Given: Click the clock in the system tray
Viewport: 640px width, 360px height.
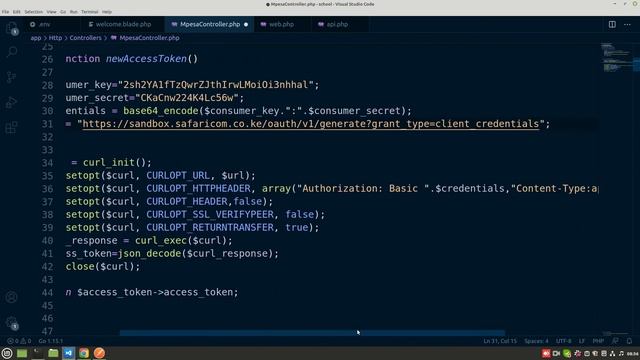Looking at the screenshot, I should click(x=633, y=353).
